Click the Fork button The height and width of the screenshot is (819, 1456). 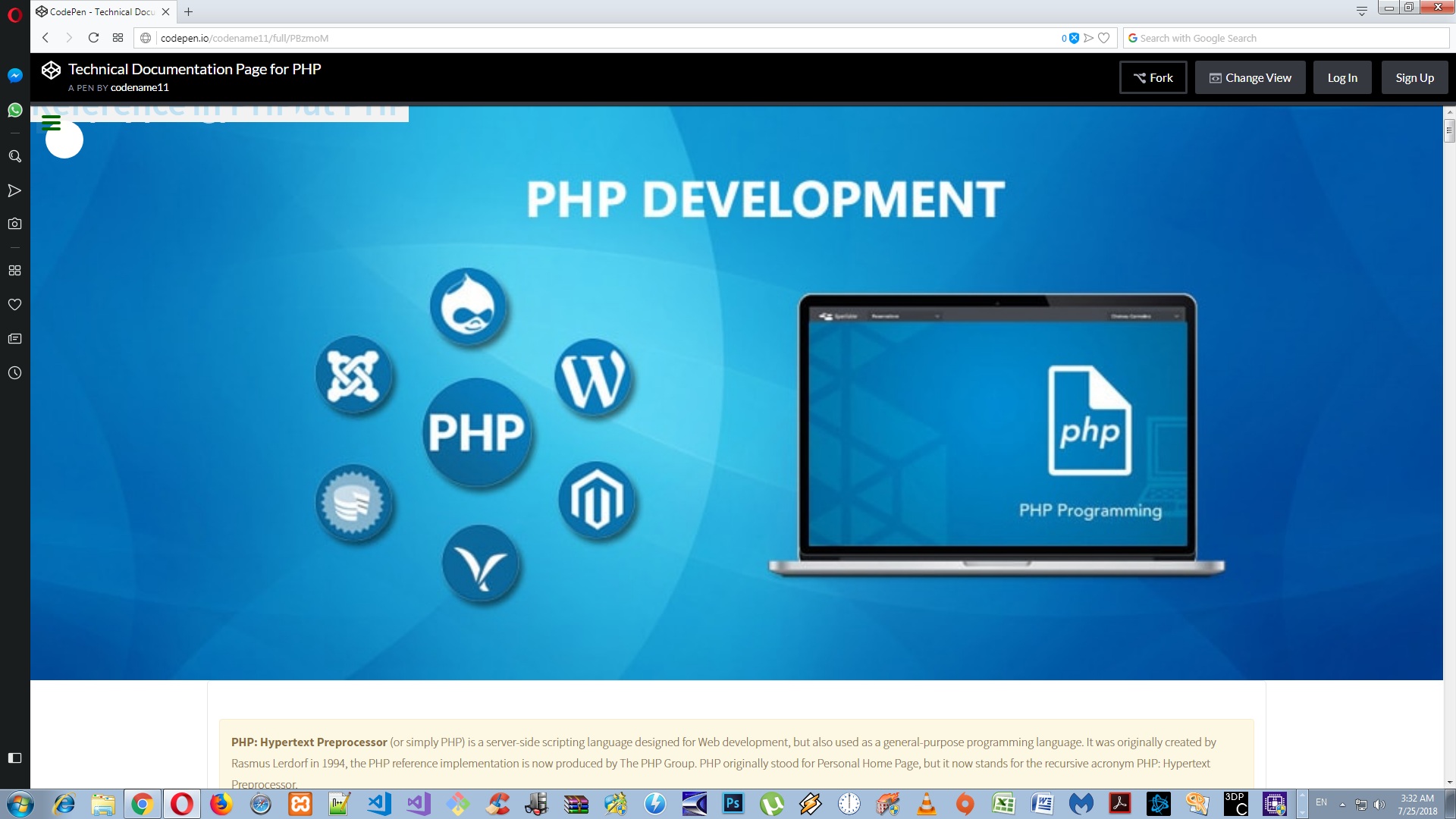[1153, 77]
